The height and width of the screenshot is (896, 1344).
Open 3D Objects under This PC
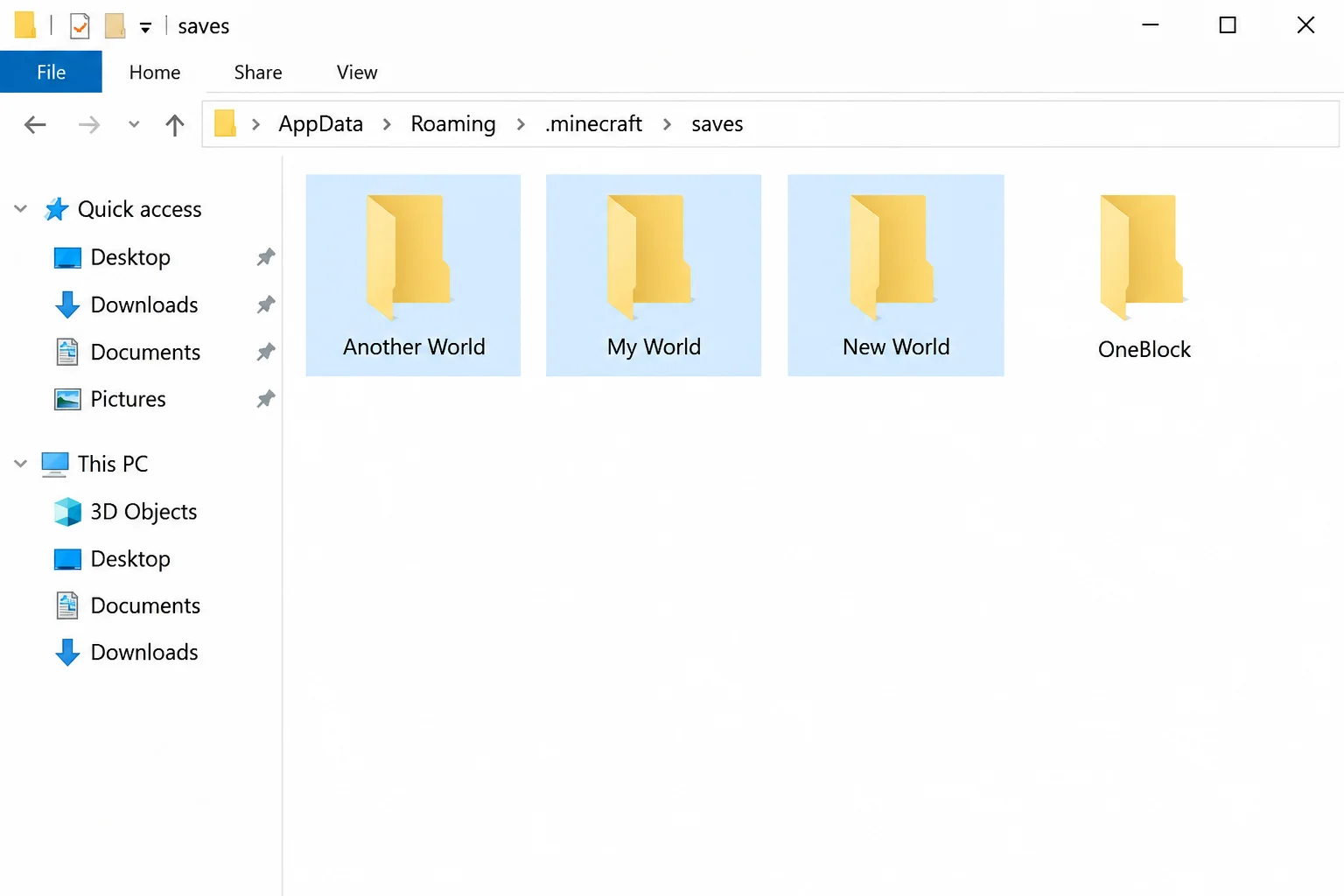tap(126, 512)
